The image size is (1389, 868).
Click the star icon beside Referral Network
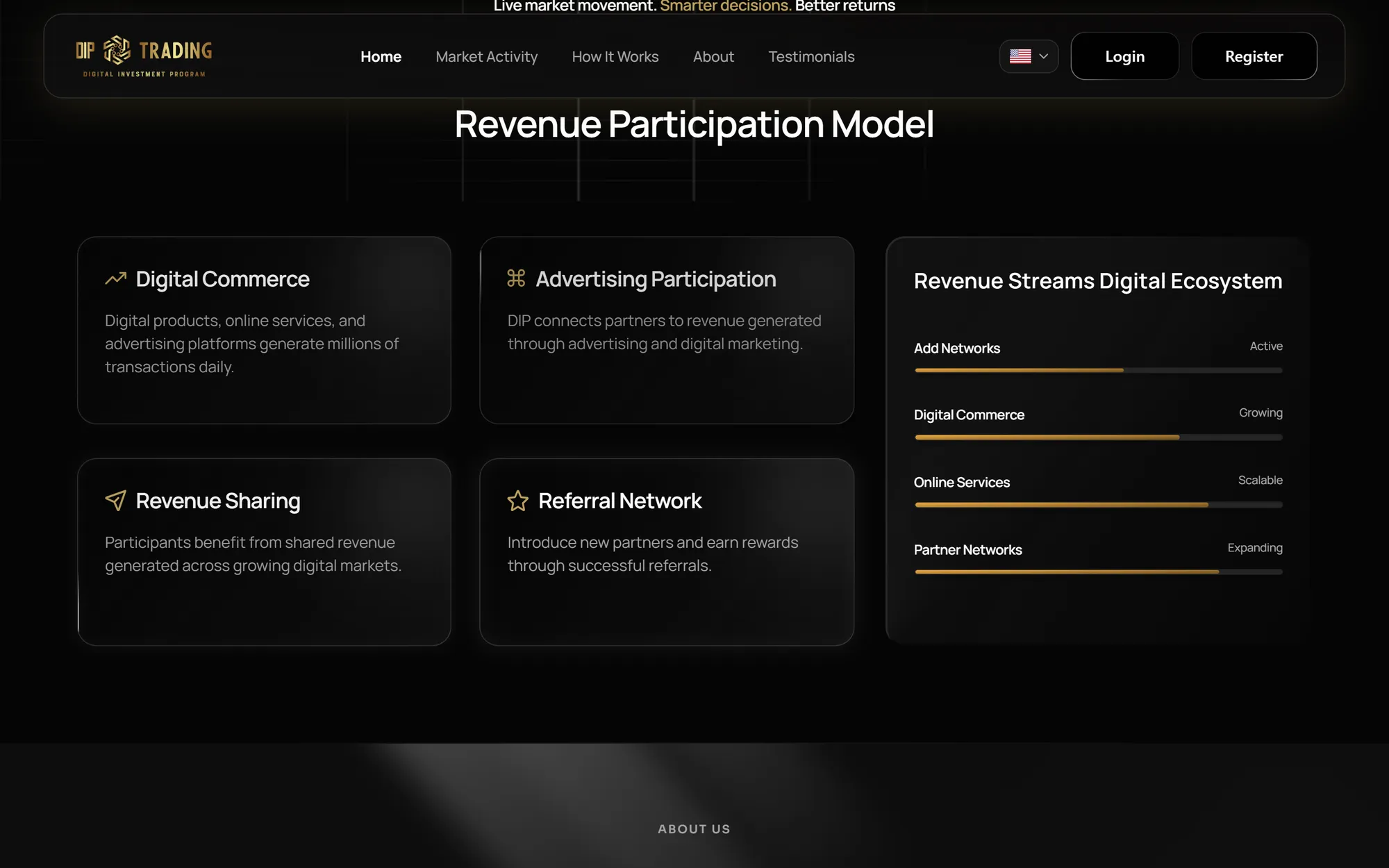518,501
